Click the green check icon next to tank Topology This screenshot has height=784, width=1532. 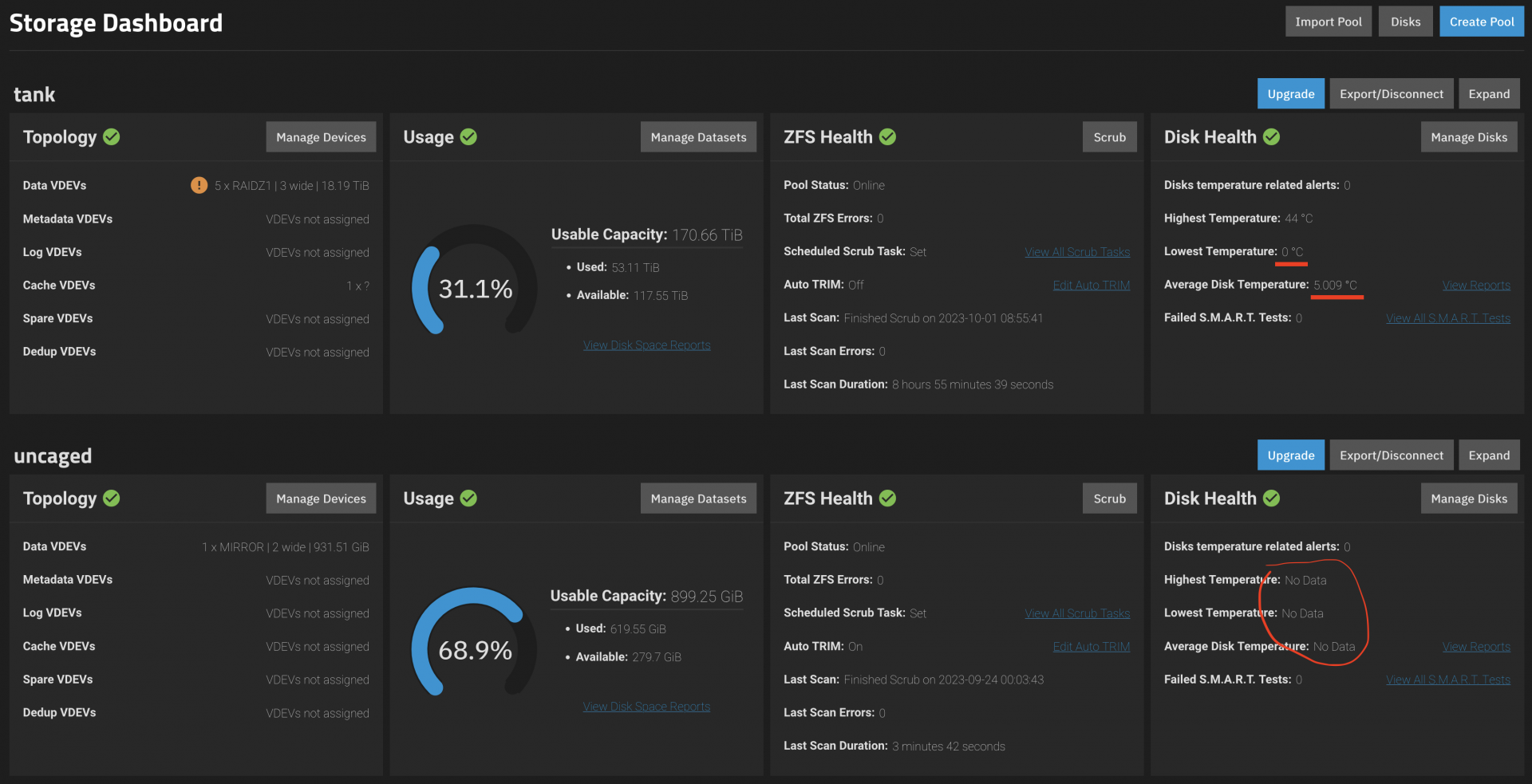point(112,137)
